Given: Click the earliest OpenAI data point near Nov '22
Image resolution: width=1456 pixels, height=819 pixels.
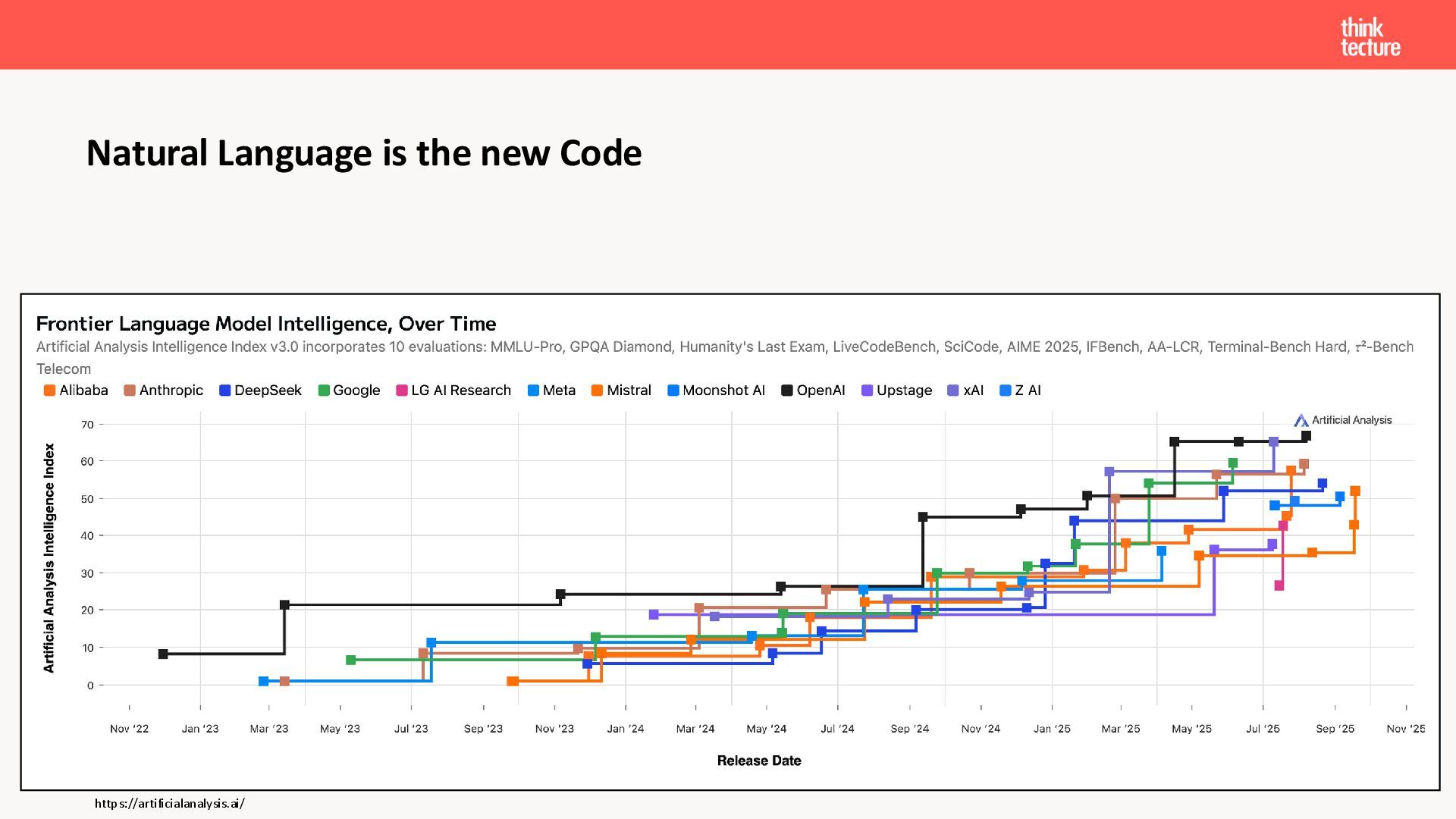Looking at the screenshot, I should pos(163,654).
